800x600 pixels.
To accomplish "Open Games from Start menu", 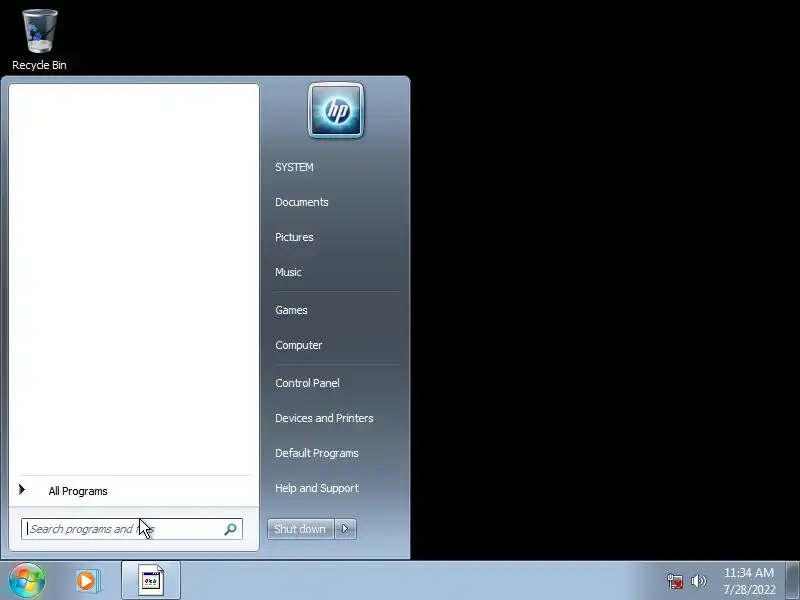I will (291, 310).
